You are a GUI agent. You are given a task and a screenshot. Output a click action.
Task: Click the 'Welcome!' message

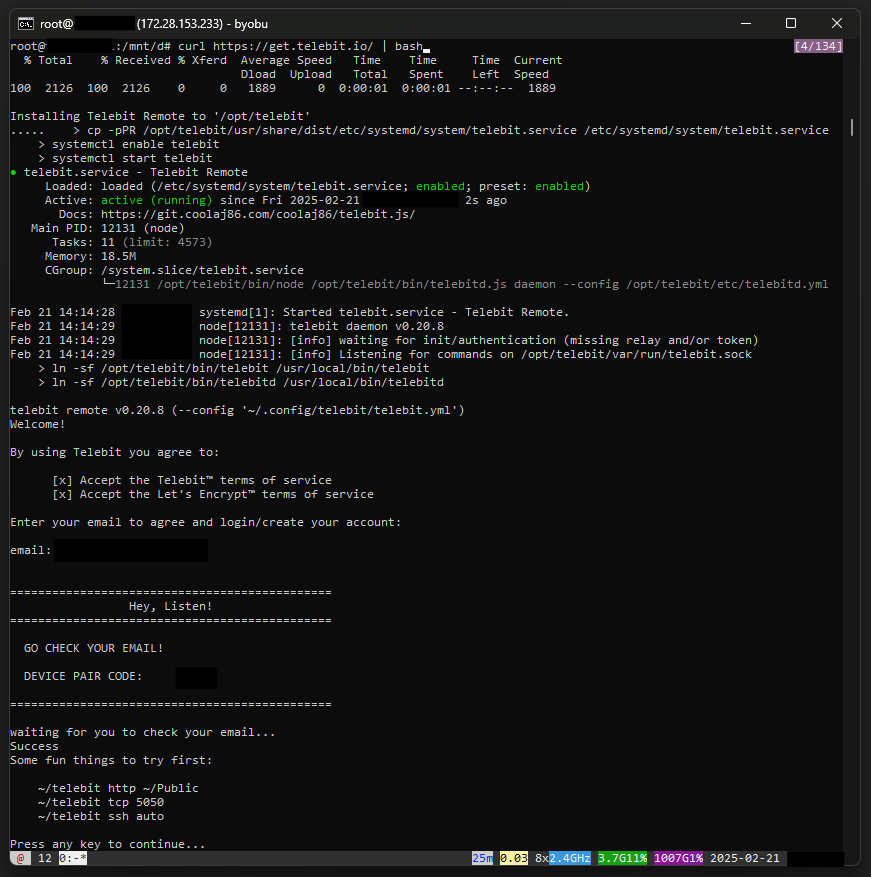click(37, 425)
